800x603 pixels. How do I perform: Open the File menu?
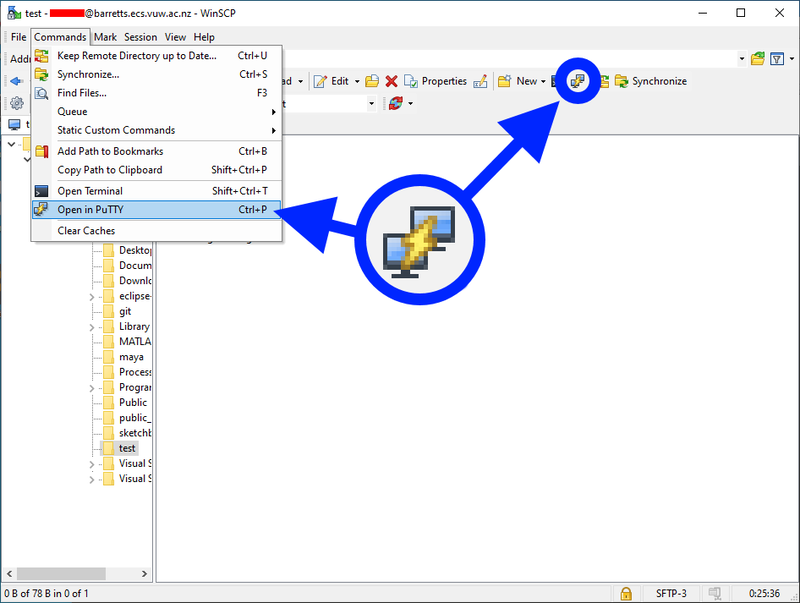18,37
